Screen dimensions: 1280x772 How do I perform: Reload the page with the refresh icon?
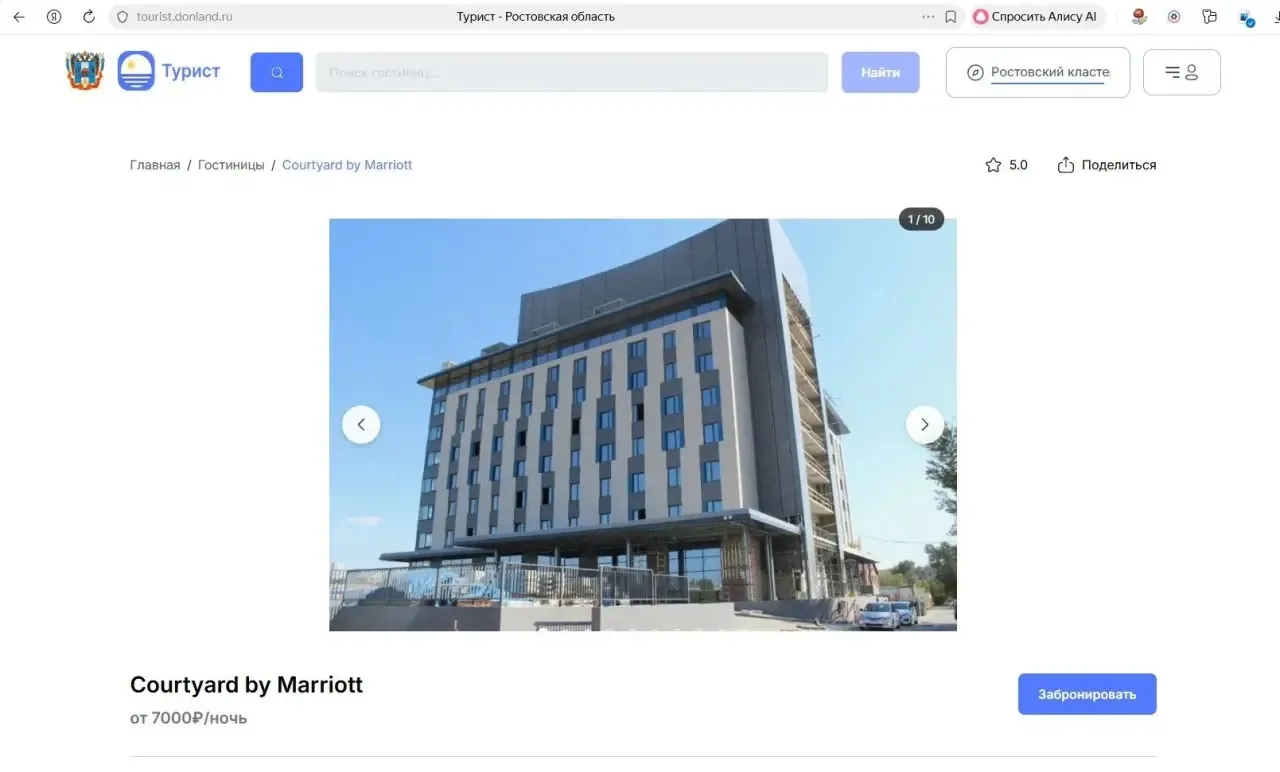tap(88, 17)
